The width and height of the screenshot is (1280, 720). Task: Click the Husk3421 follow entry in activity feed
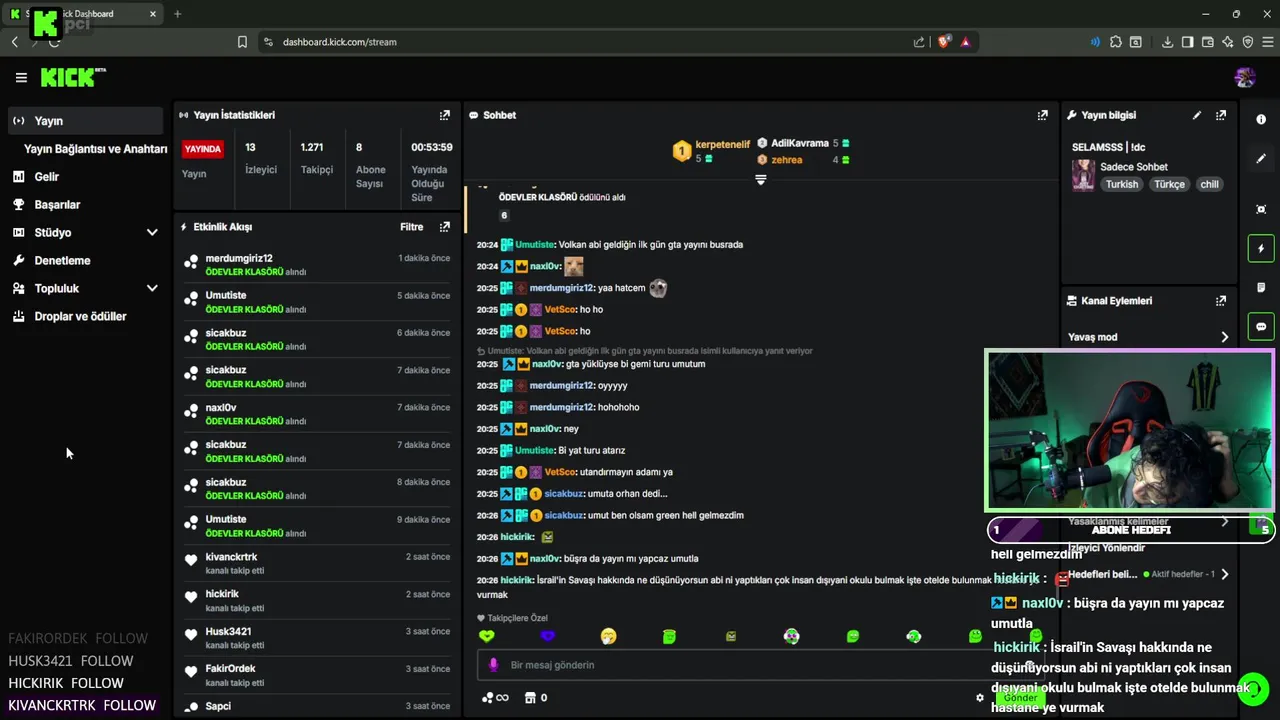(317, 638)
